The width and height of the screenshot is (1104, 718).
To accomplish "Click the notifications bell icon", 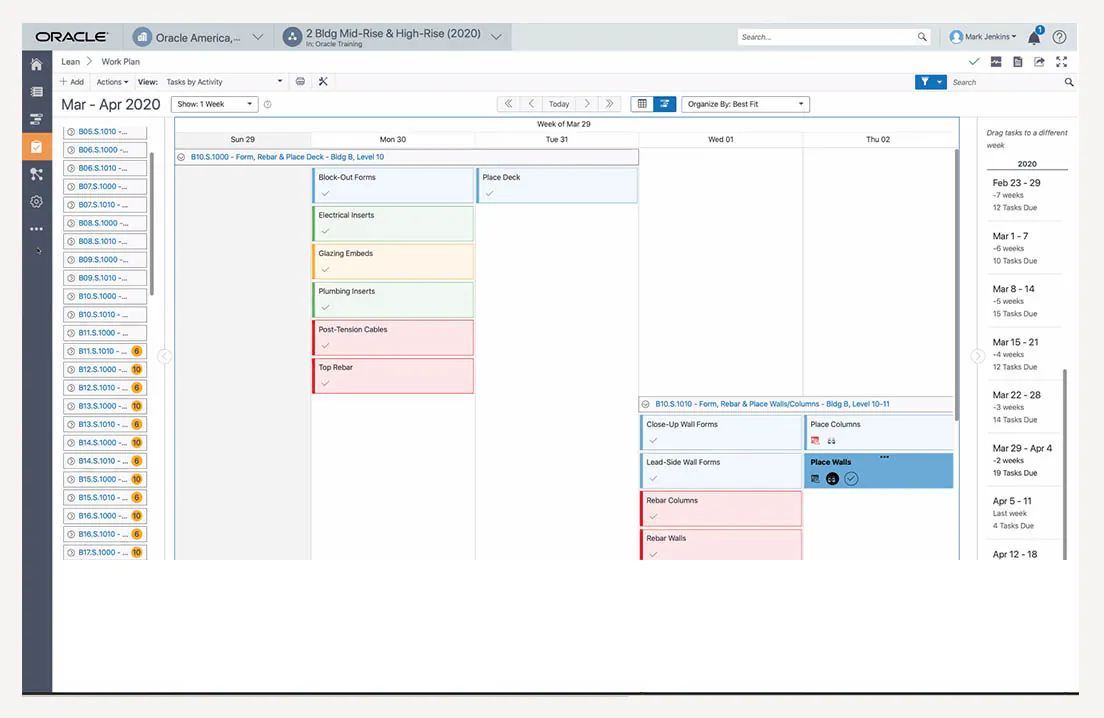I will point(1034,37).
